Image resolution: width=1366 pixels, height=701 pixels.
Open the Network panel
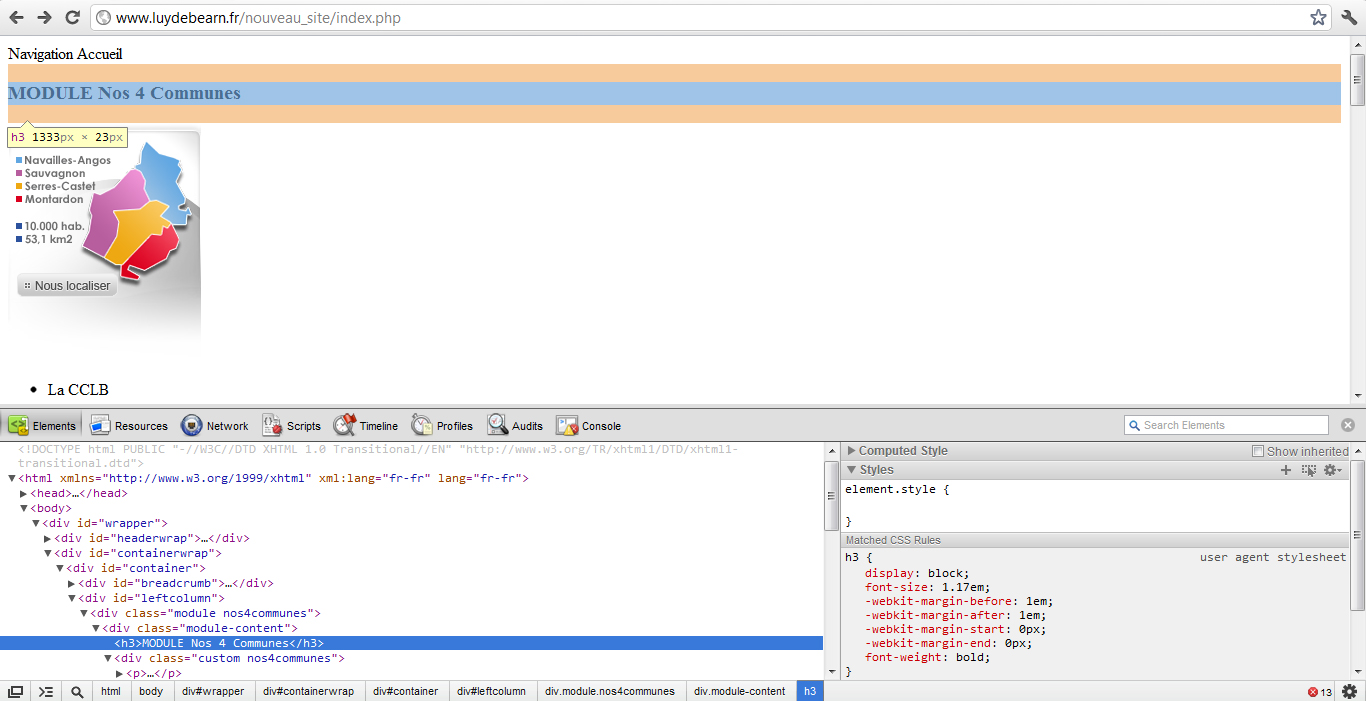tap(215, 426)
